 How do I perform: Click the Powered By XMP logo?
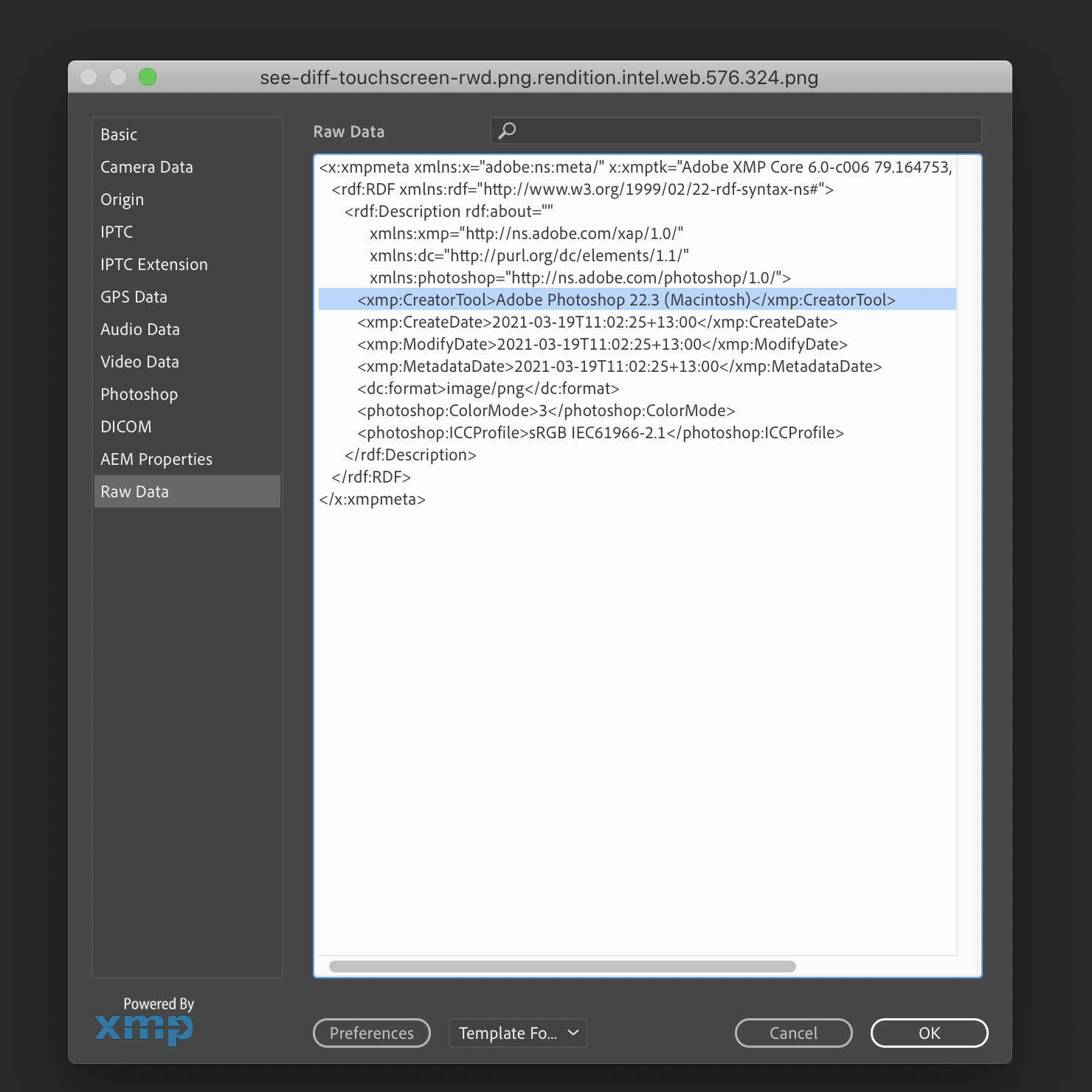[x=145, y=1020]
